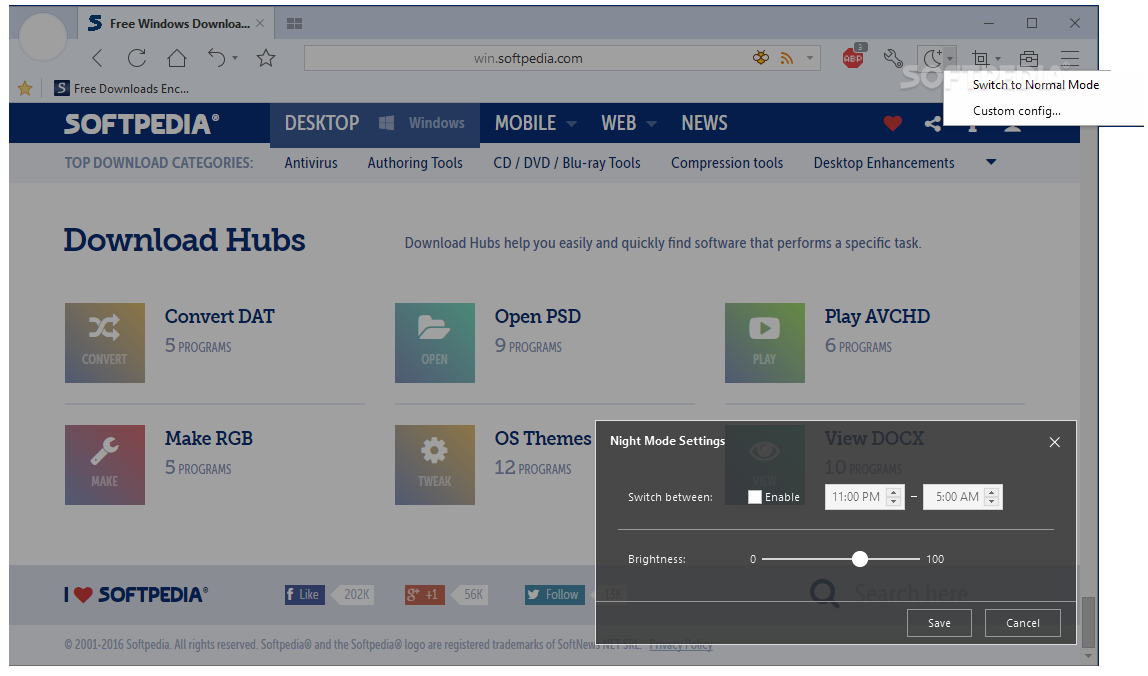
Task: Expand the WEB menu arrow
Action: [651, 124]
